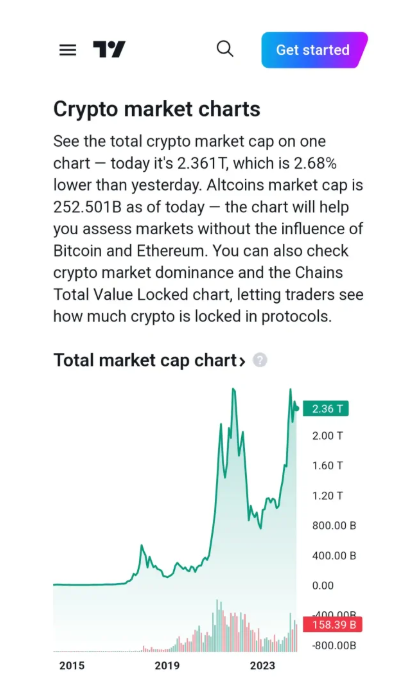Image resolution: width=399 pixels, height=686 pixels.
Task: Click the volume bars under the chart
Action: pyautogui.click(x=175, y=626)
